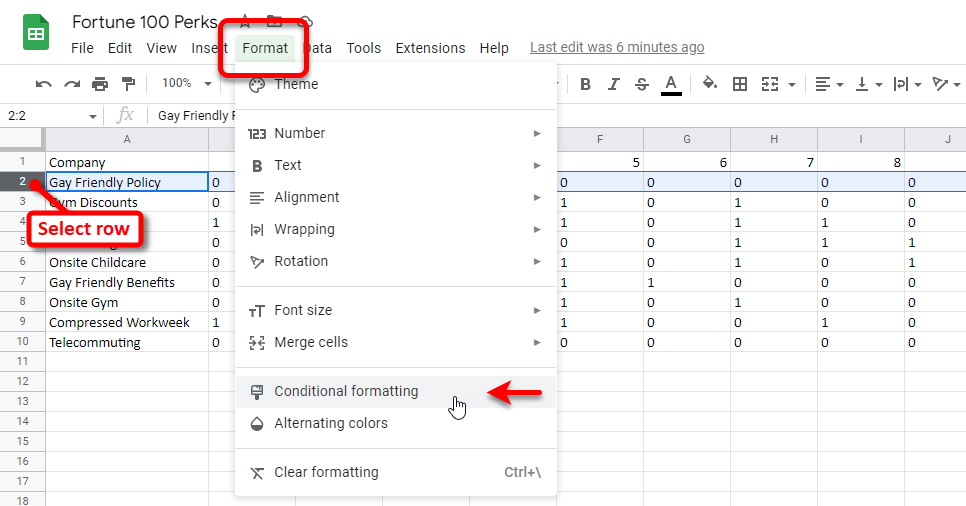
Task: Select row 1 header
Action: click(22, 161)
